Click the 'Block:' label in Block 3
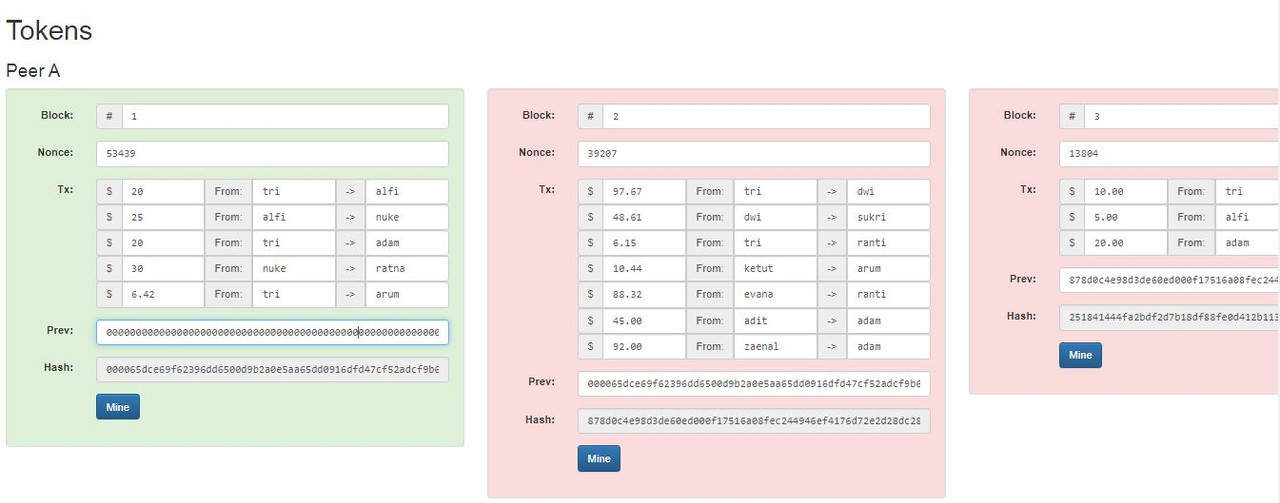Image resolution: width=1280 pixels, height=503 pixels. pyautogui.click(x=1020, y=115)
